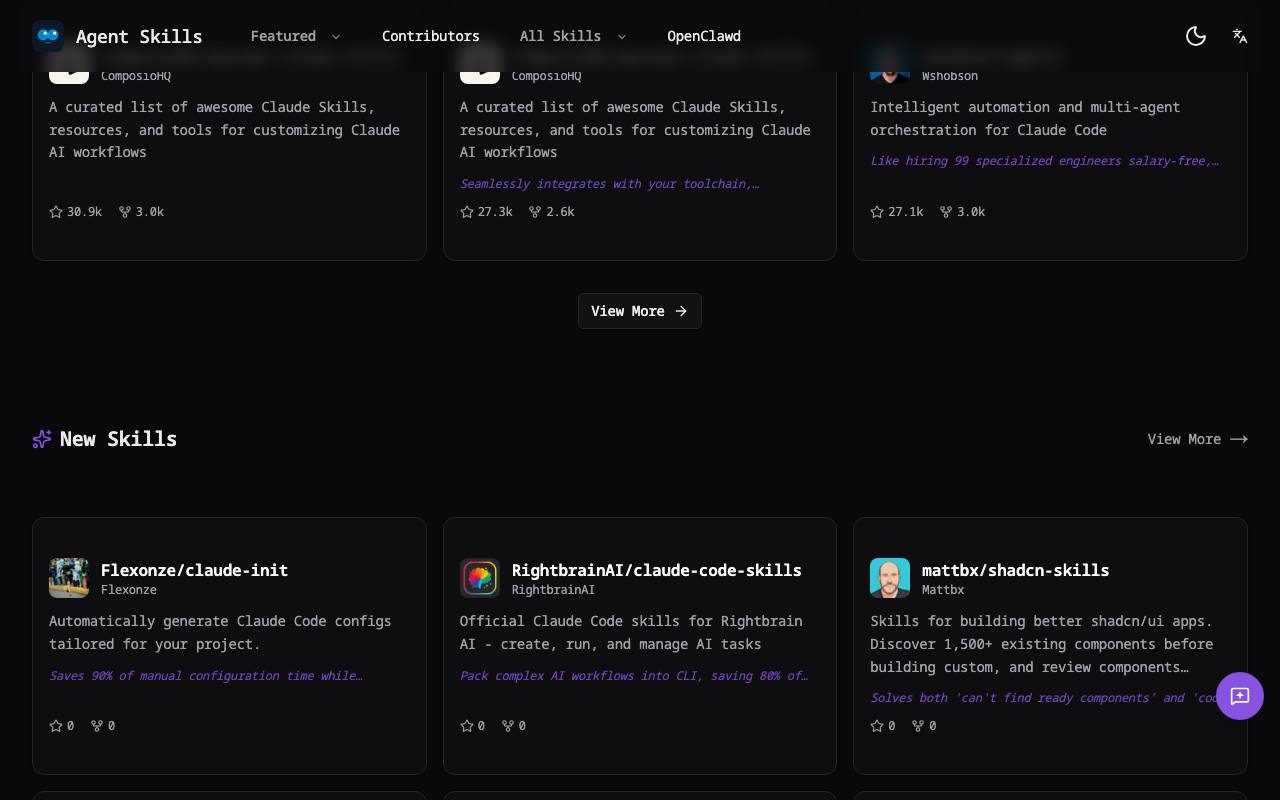This screenshot has height=800, width=1280.
Task: Click the fork icon in the 30.9k-star card
Action: click(x=125, y=212)
